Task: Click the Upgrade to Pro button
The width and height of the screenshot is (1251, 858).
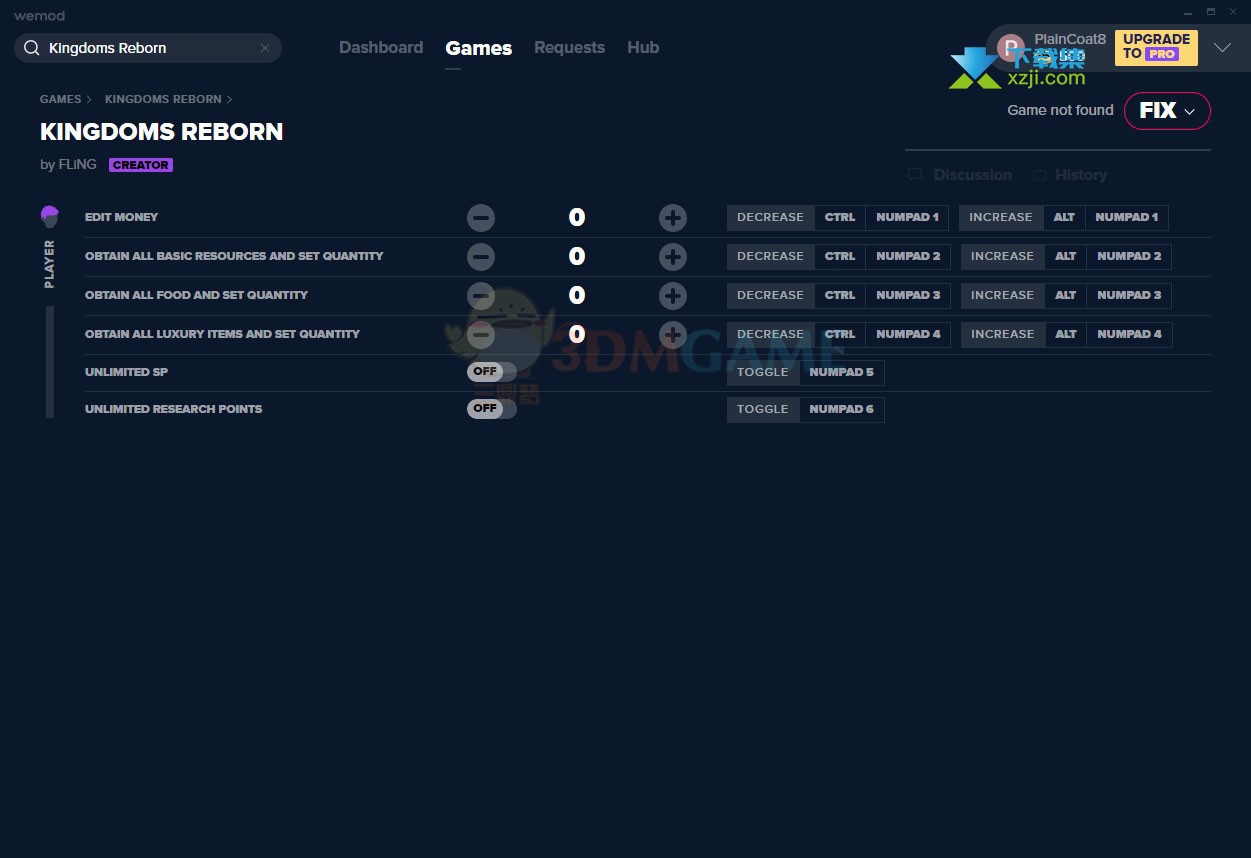Action: pyautogui.click(x=1156, y=47)
